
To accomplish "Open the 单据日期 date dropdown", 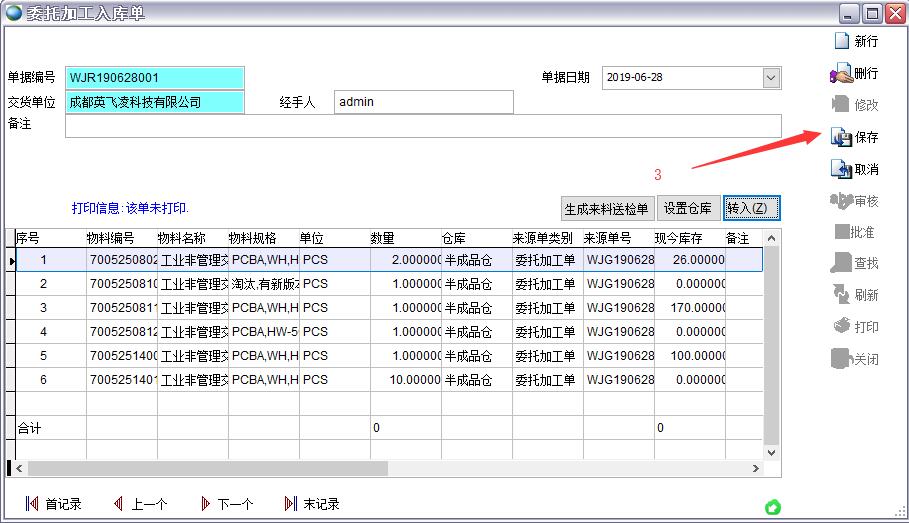I will pos(770,78).
